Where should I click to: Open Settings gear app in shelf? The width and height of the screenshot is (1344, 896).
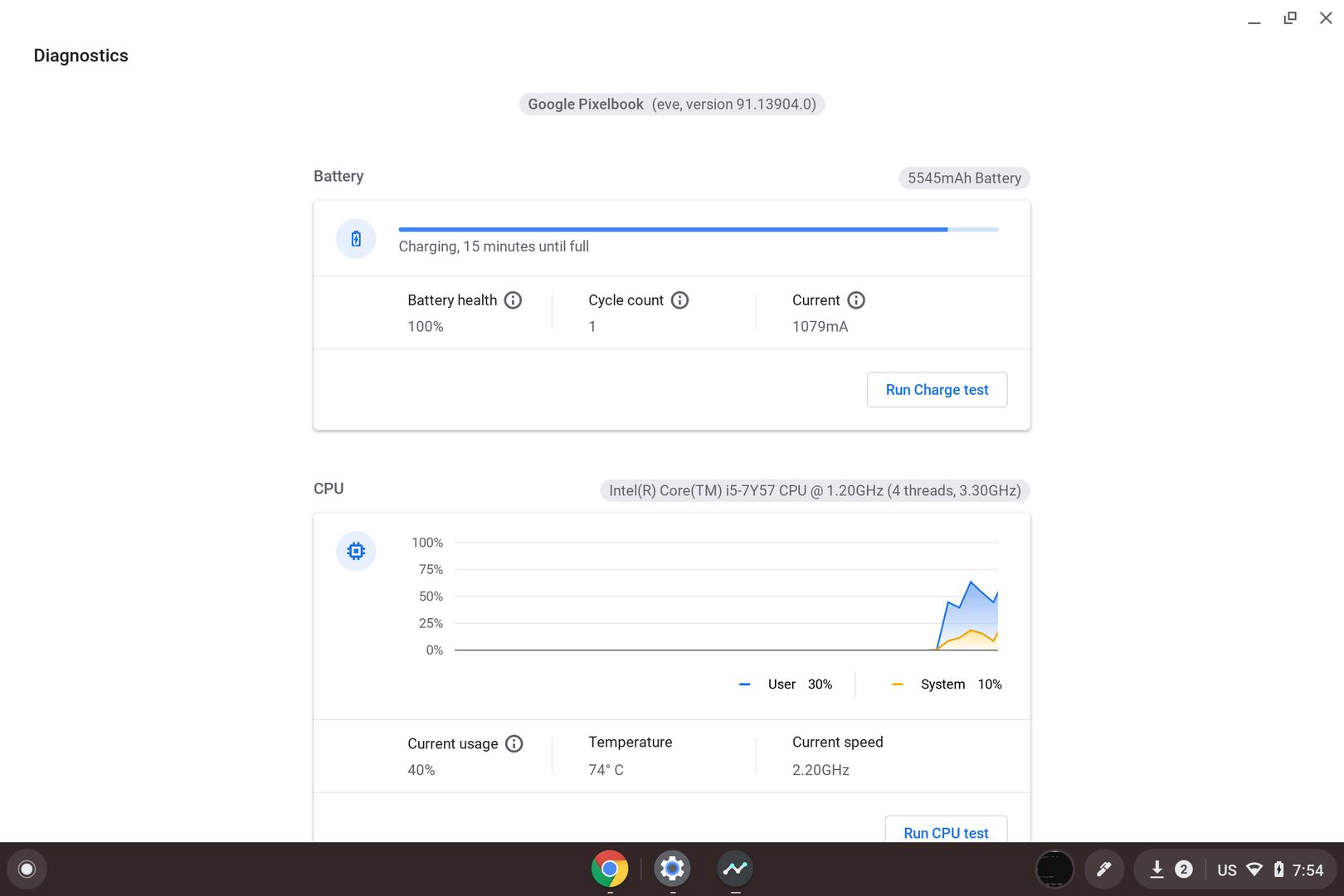tap(672, 869)
